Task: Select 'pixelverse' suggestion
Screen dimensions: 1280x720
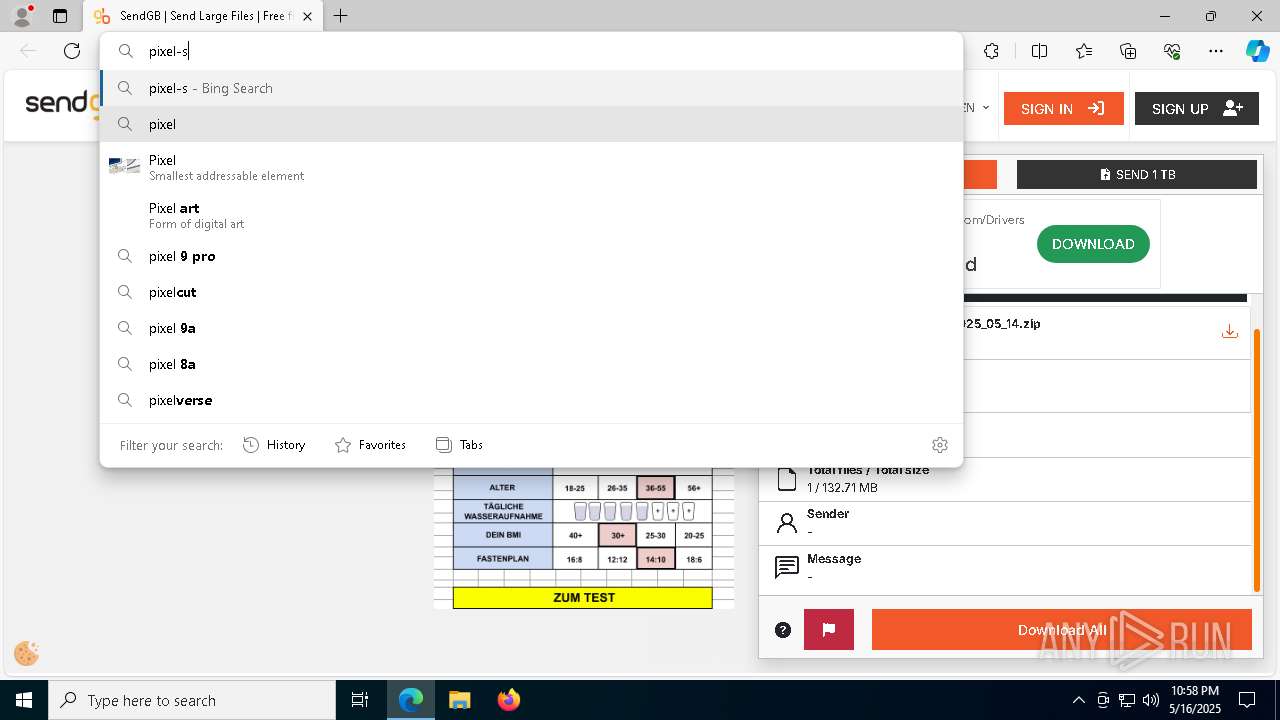Action: tap(531, 400)
